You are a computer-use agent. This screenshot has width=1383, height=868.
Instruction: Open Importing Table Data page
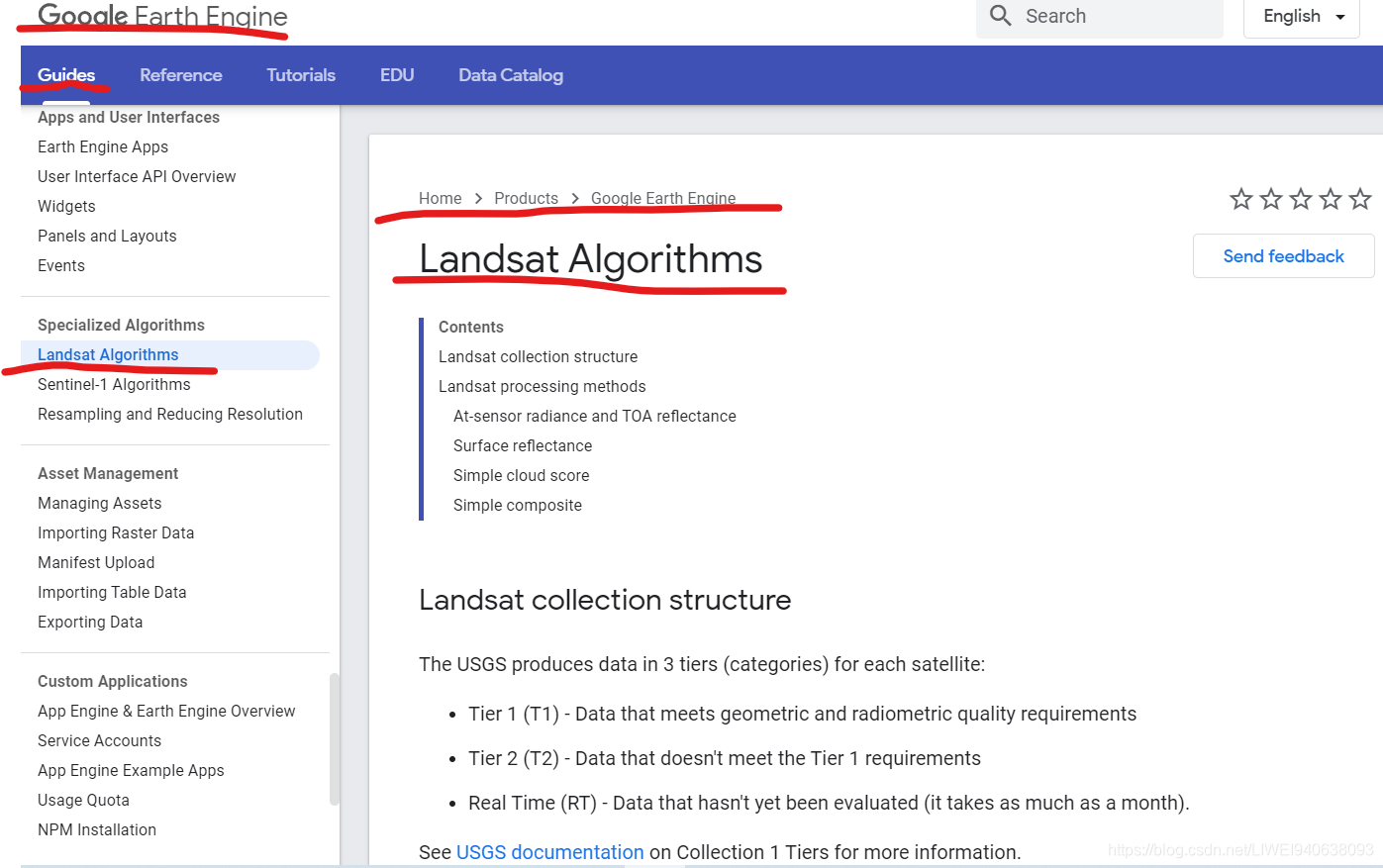(112, 592)
